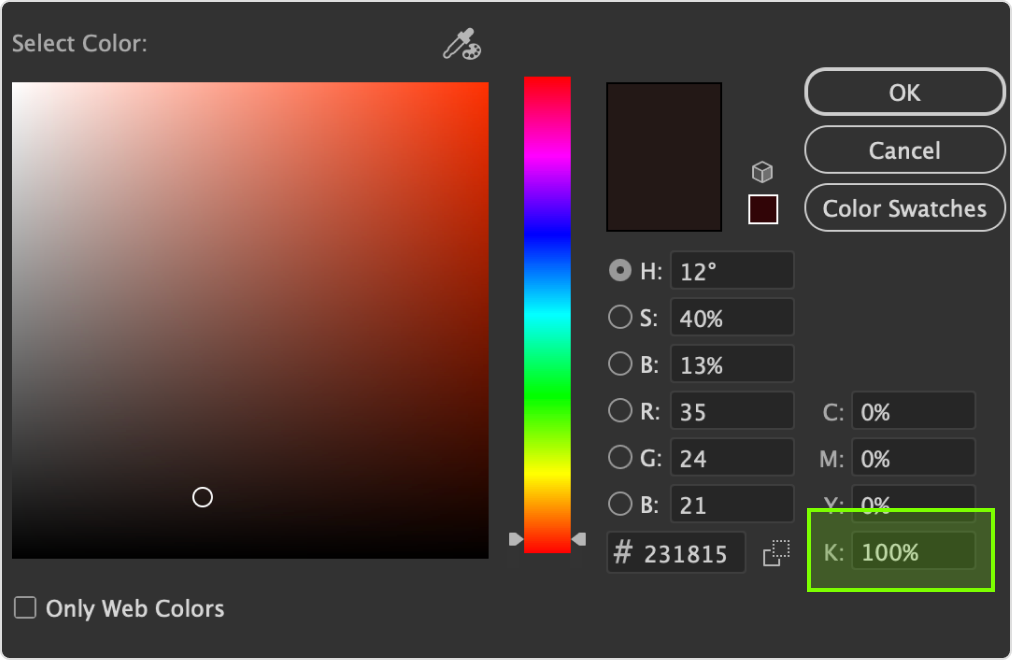The width and height of the screenshot is (1012, 660).
Task: Click the large current color preview swatch
Action: point(664,157)
